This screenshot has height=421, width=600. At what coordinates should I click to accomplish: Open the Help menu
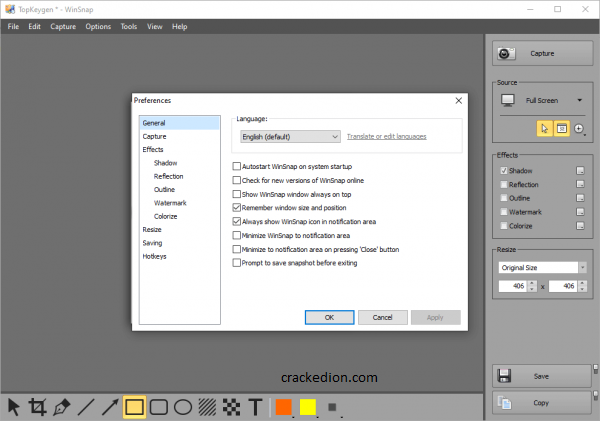click(x=179, y=26)
